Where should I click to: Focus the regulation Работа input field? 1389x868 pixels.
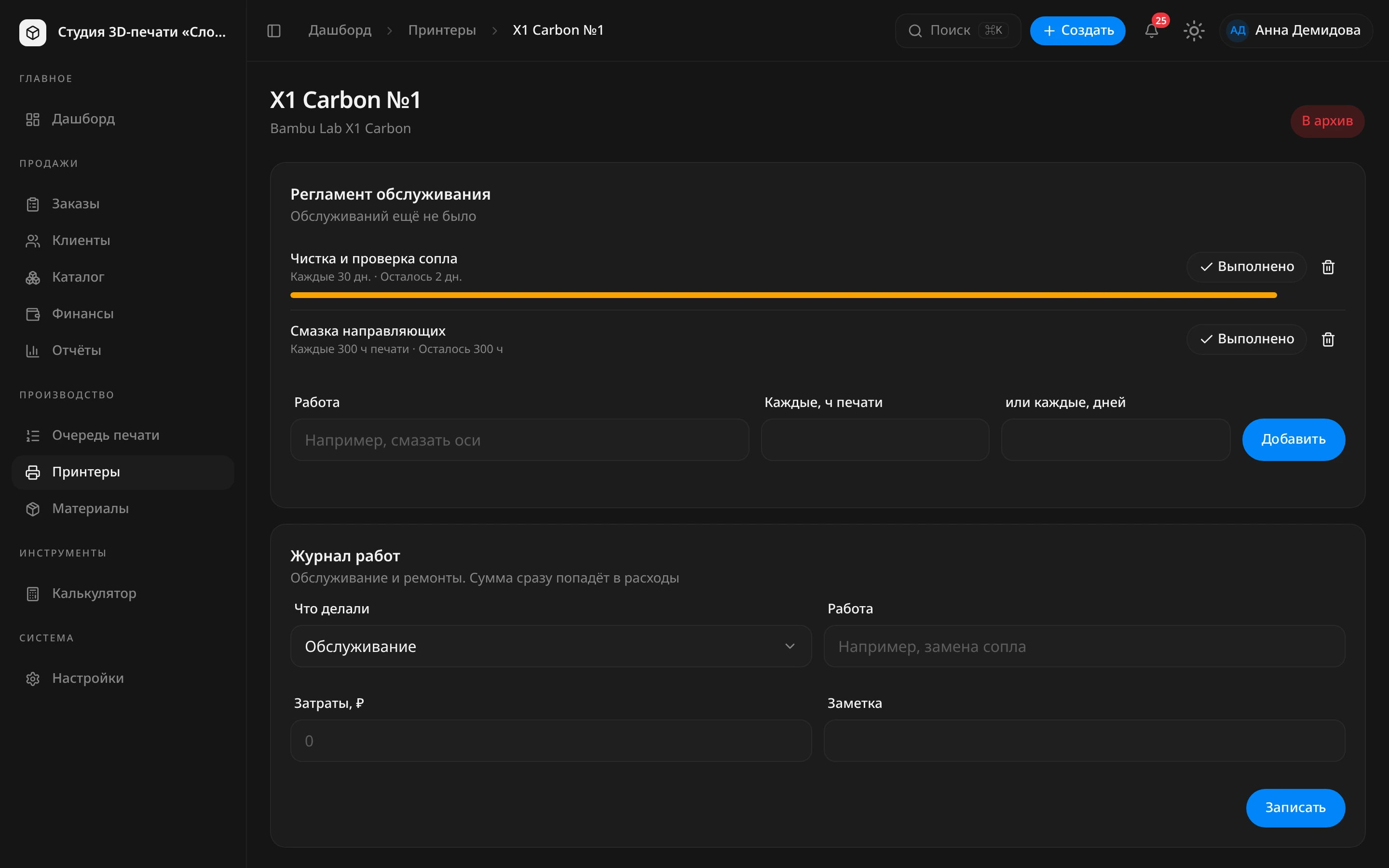coord(519,440)
